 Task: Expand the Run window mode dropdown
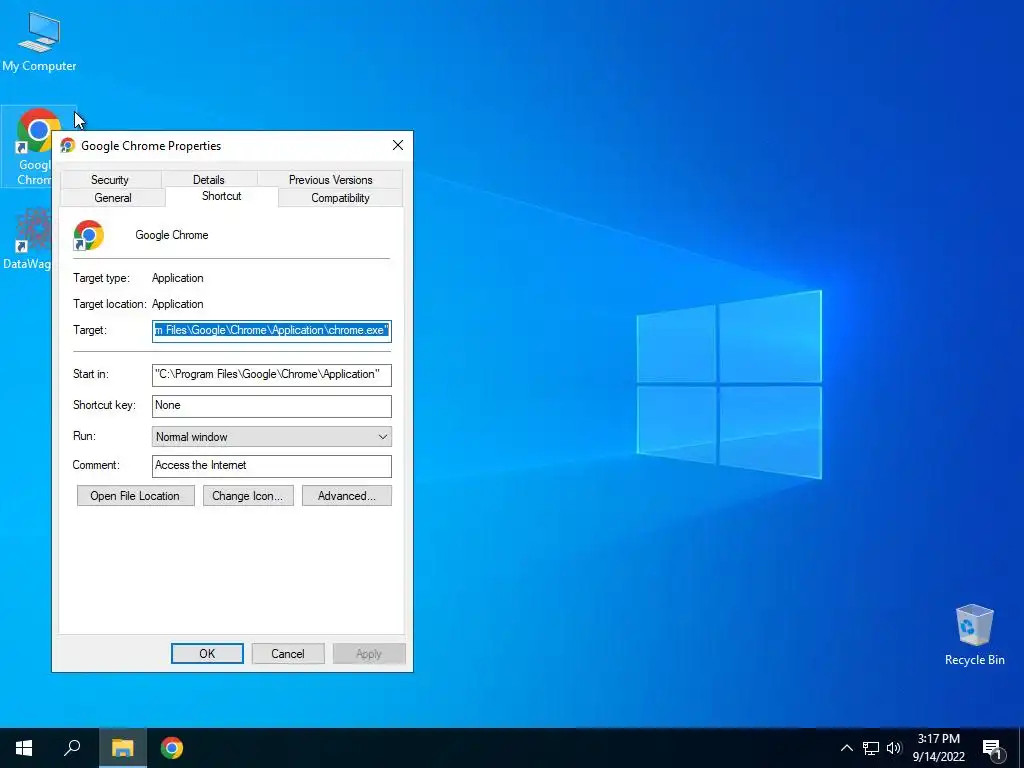(x=272, y=437)
